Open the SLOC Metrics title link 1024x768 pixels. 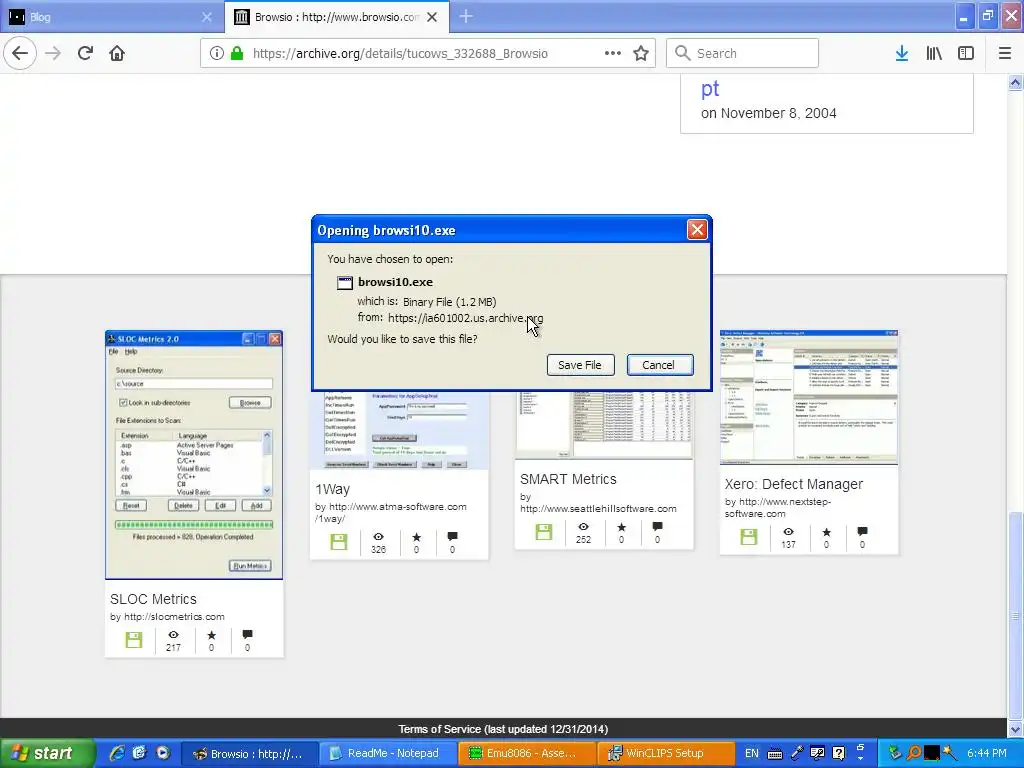point(153,599)
